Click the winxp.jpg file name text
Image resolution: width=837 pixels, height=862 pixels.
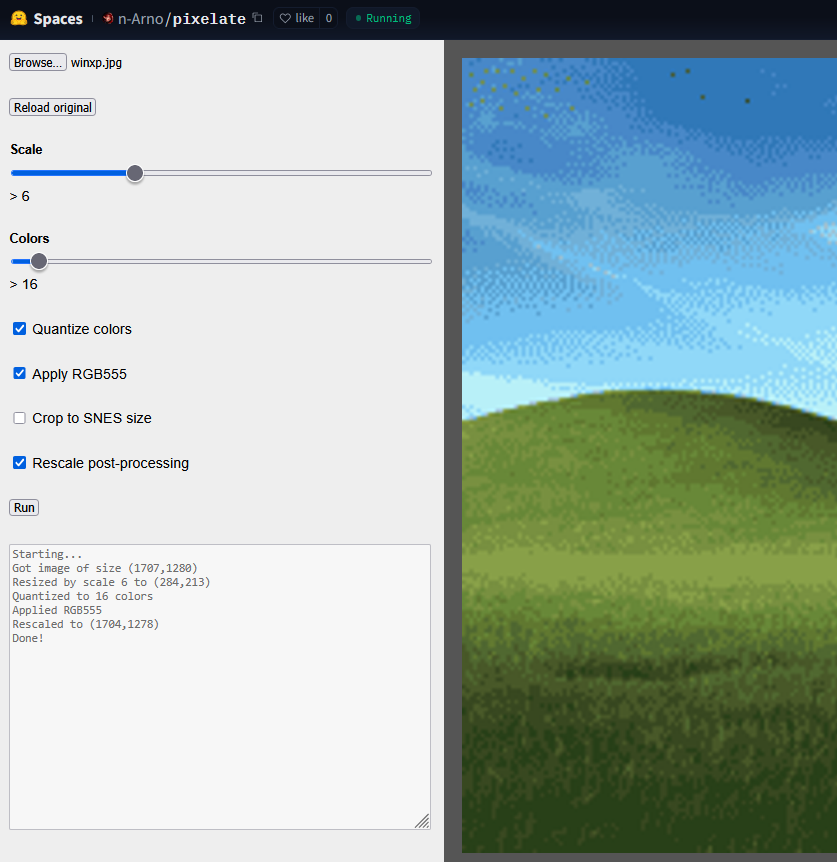coord(96,63)
